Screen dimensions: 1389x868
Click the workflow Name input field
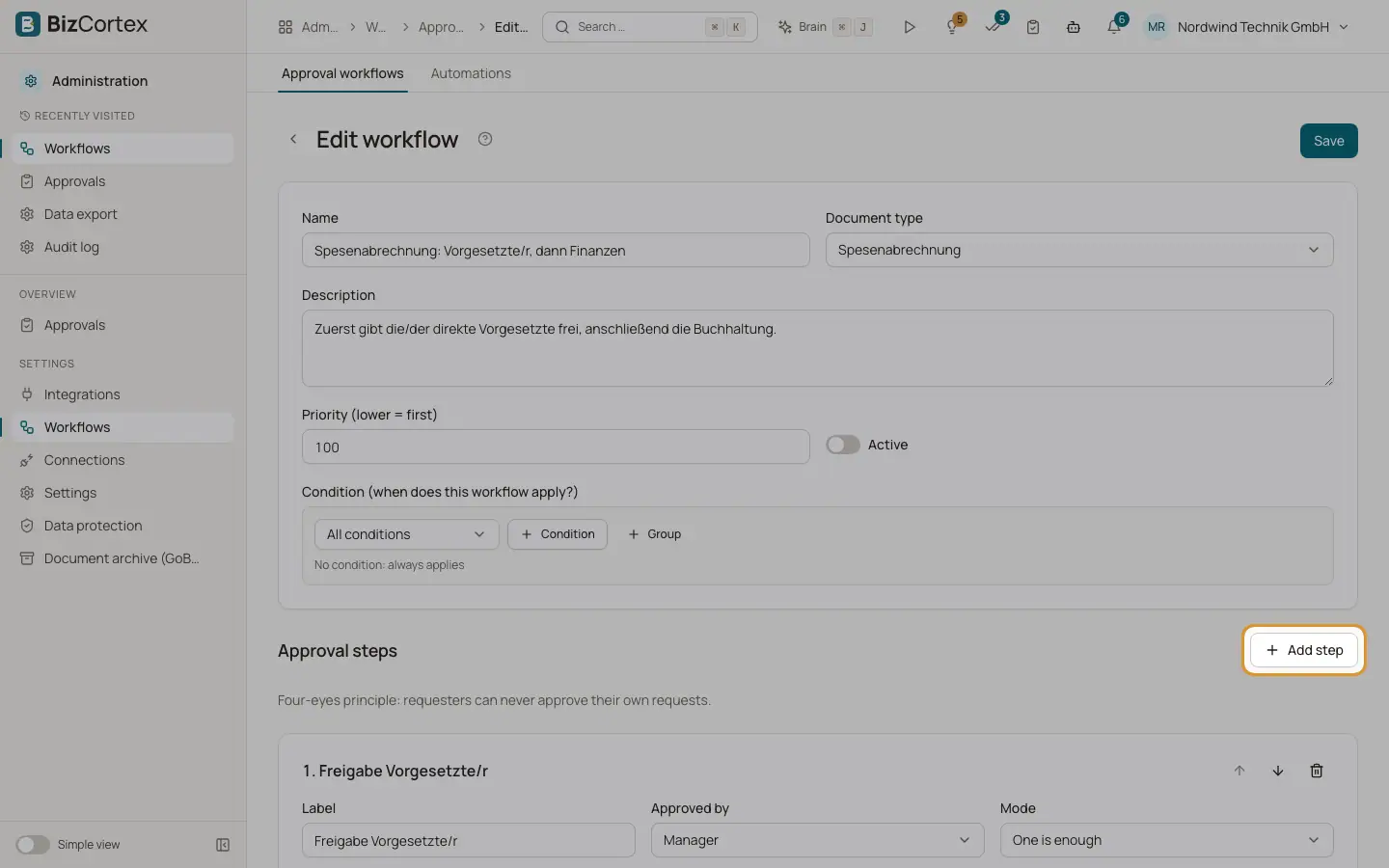(x=556, y=250)
